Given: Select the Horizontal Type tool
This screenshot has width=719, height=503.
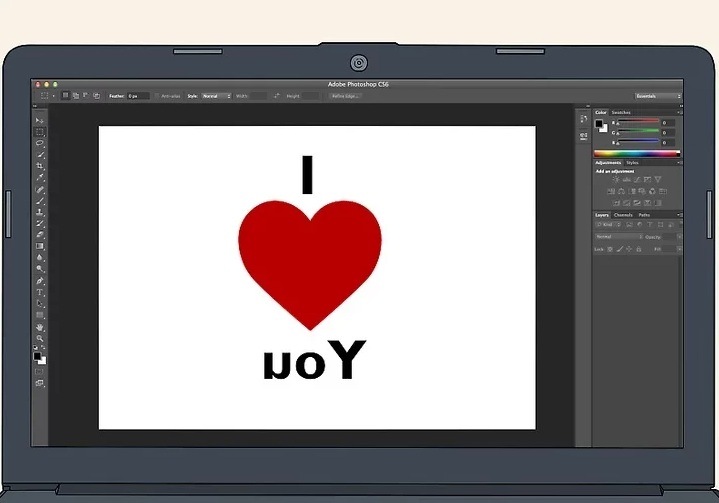Looking at the screenshot, I should (39, 292).
